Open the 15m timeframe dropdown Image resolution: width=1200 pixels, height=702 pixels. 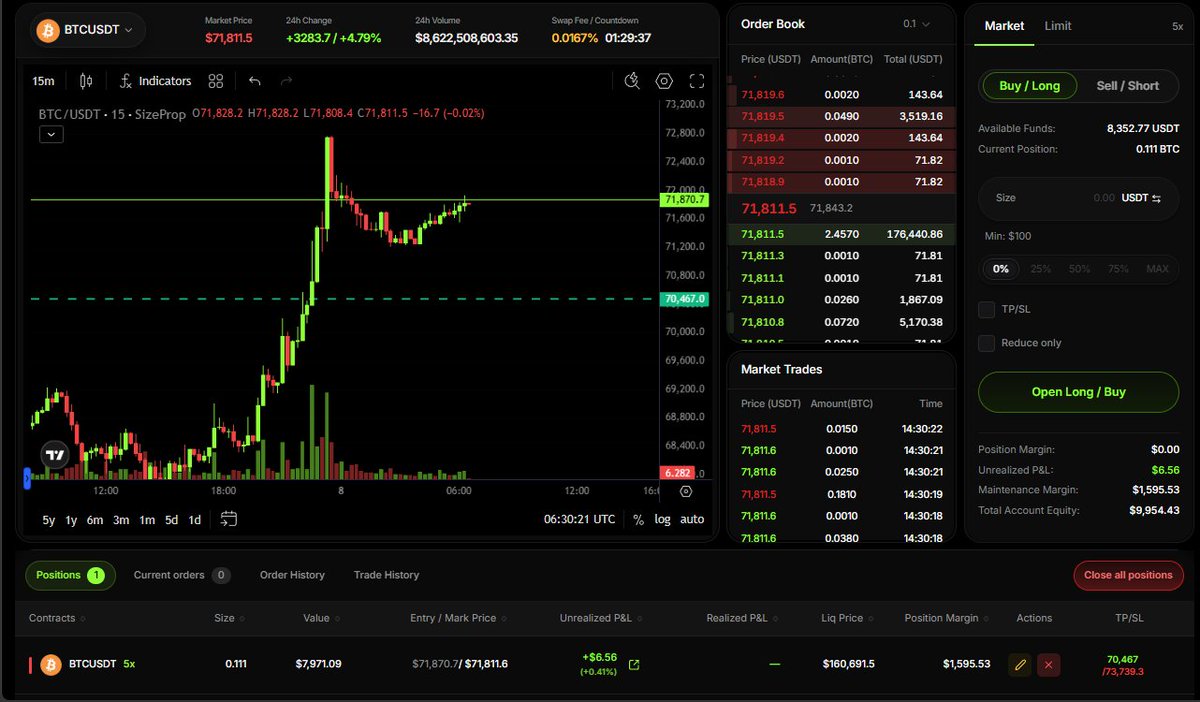(x=43, y=81)
